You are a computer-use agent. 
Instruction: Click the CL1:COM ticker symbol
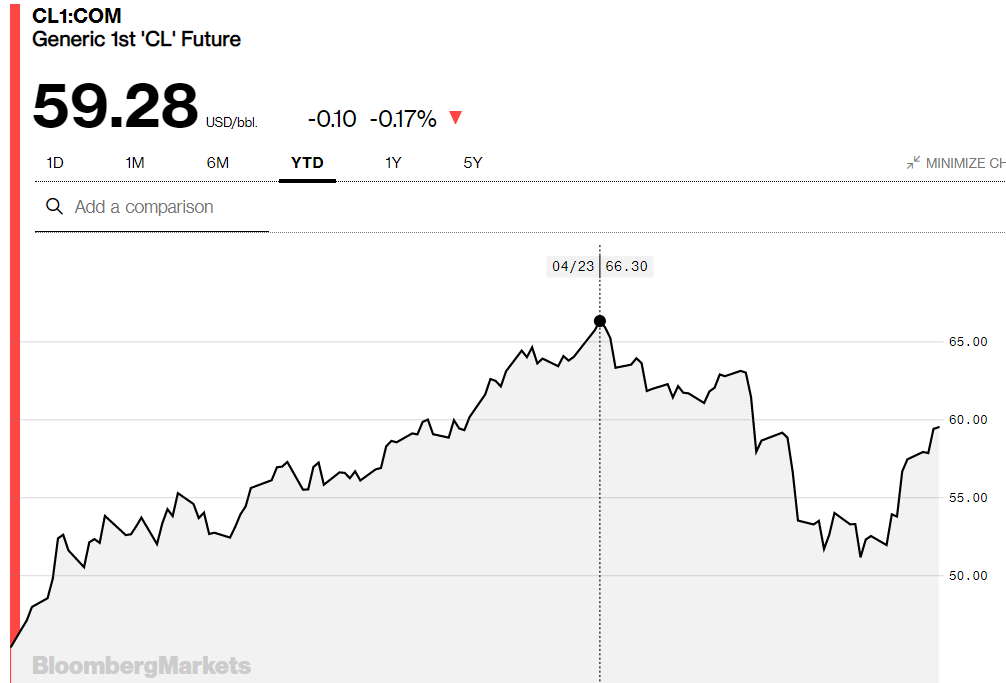tap(76, 15)
